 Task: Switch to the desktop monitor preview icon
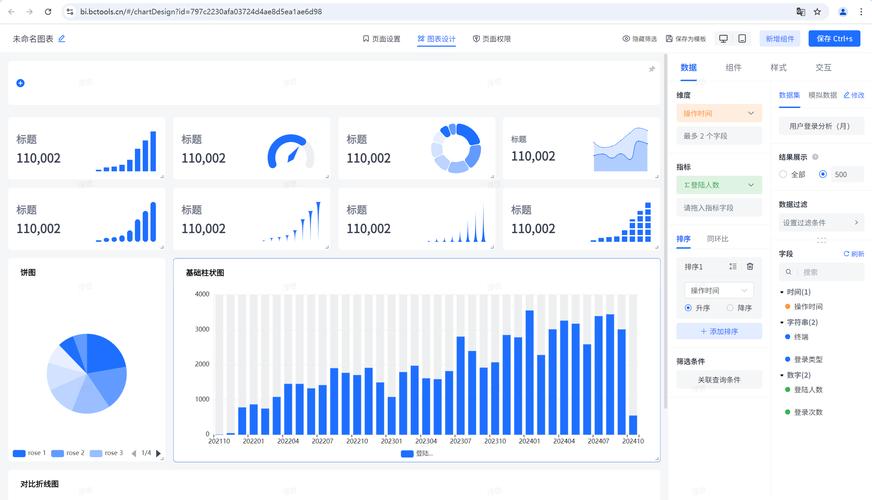tap(723, 38)
